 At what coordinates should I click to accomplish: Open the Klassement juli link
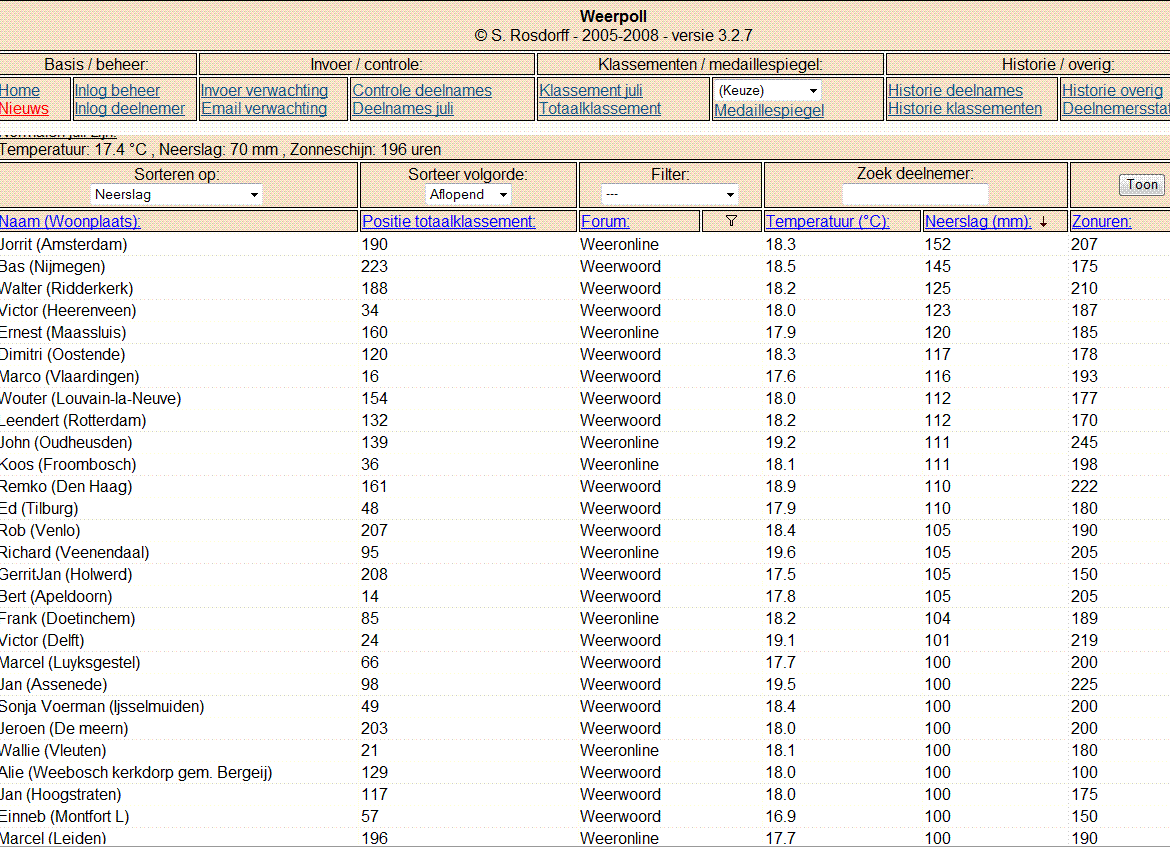tap(591, 90)
